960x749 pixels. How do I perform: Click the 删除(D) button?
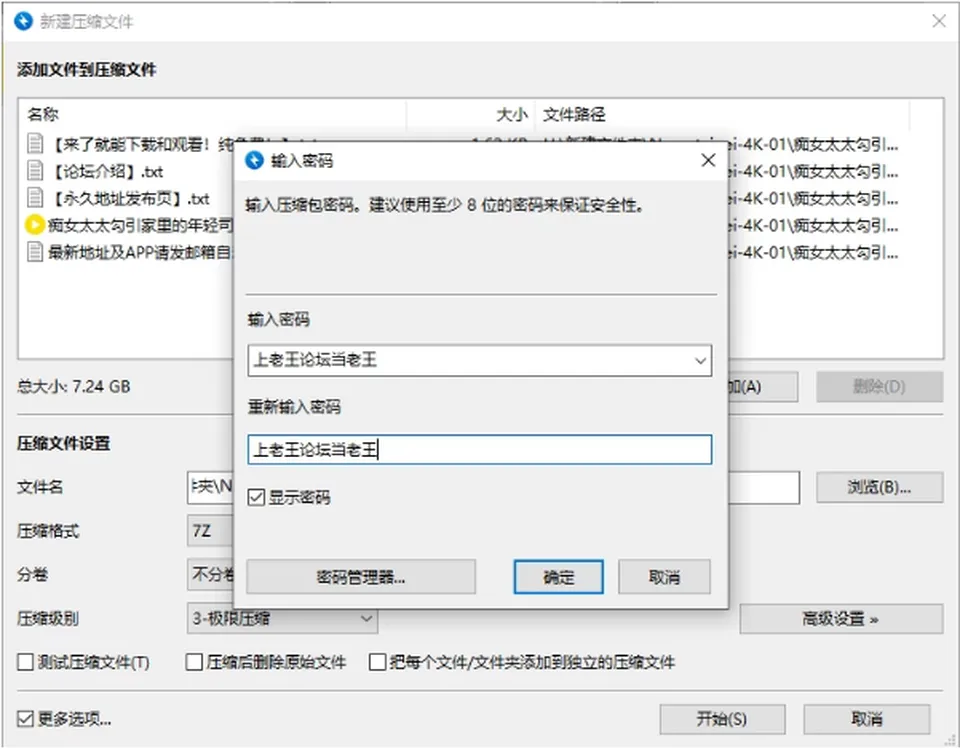pos(879,386)
